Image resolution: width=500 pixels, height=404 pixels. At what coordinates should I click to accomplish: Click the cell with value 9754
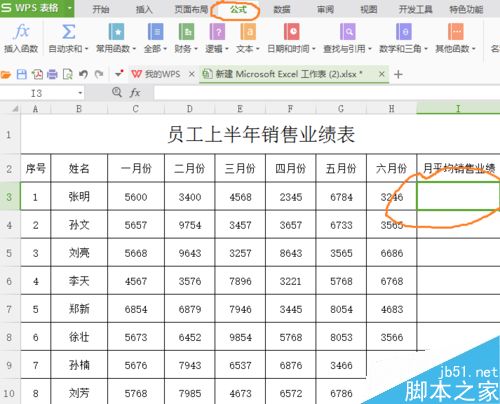190,225
